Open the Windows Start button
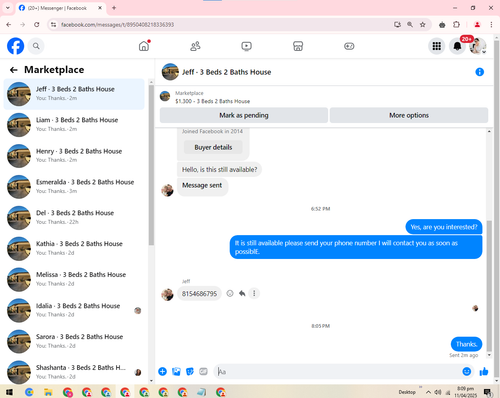500x398 pixels. coord(9,392)
